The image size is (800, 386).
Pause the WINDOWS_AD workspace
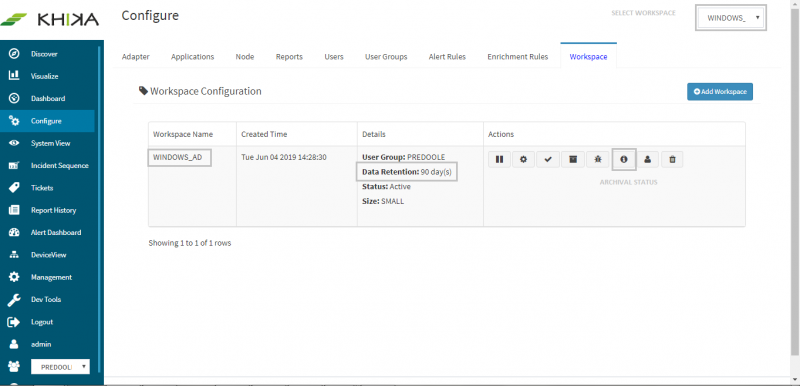499,159
